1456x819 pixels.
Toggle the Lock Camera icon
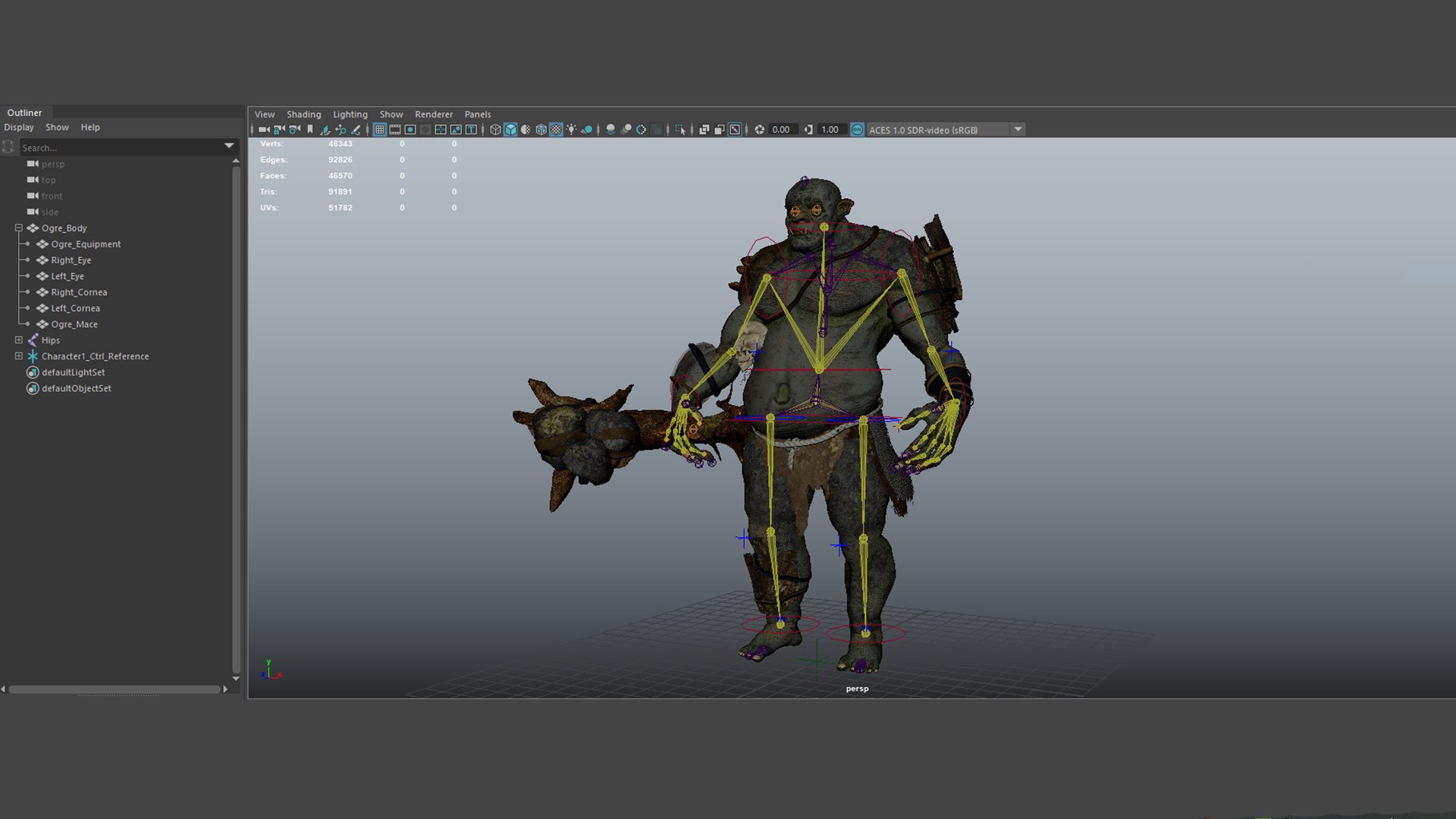[x=278, y=130]
